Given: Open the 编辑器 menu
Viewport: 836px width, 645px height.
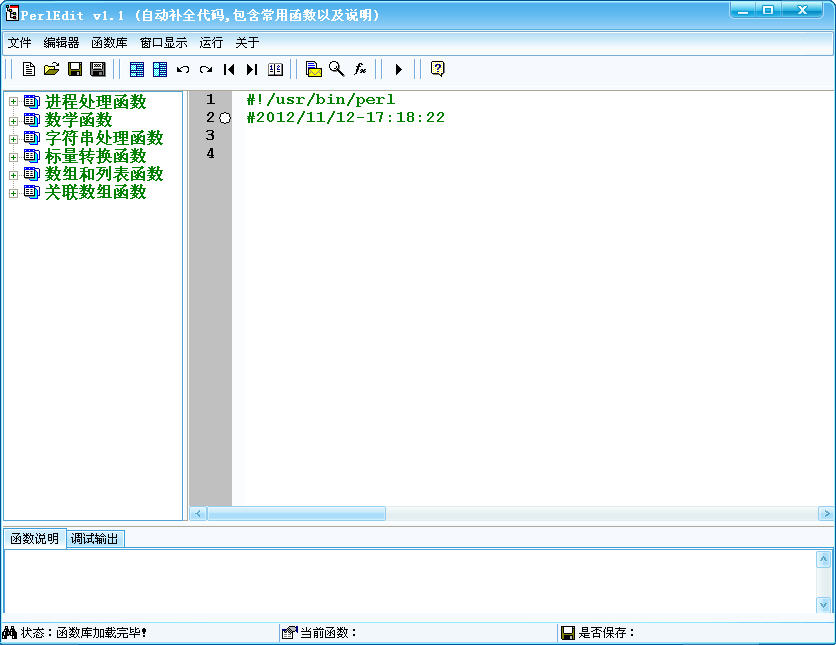Looking at the screenshot, I should click(x=61, y=43).
